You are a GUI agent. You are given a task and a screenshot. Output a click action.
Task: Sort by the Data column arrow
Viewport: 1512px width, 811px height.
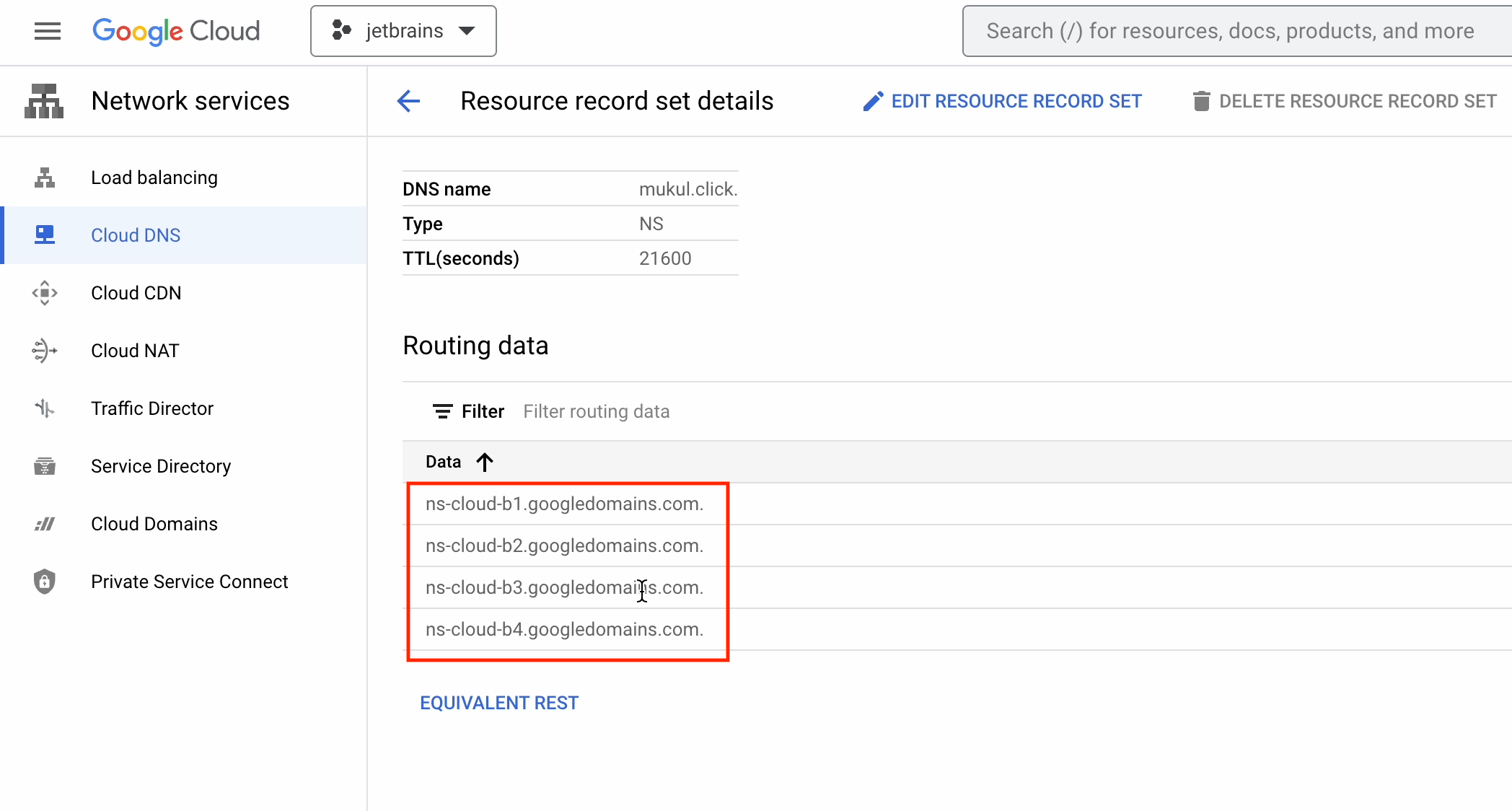(485, 462)
